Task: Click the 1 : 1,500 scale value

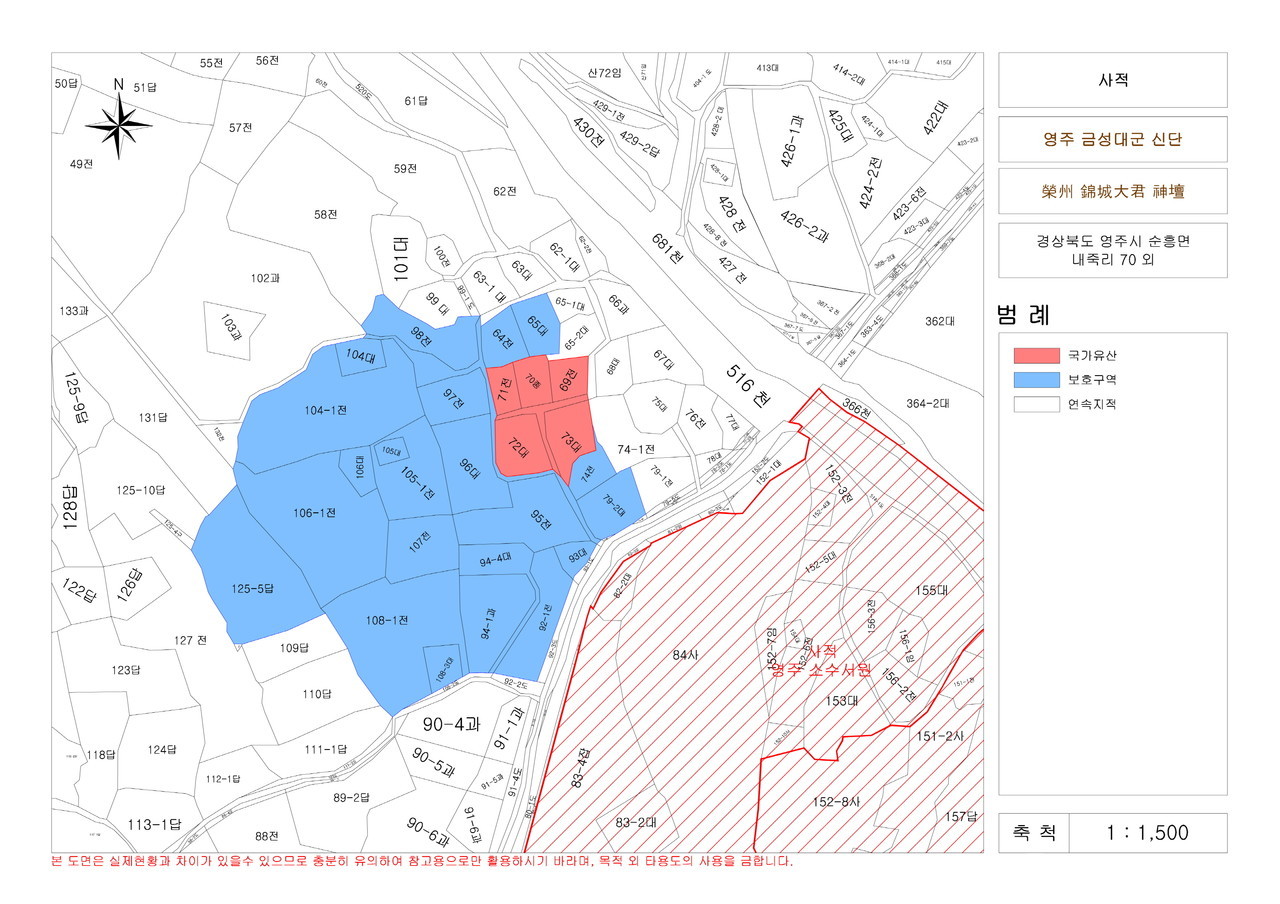Action: [1147, 832]
